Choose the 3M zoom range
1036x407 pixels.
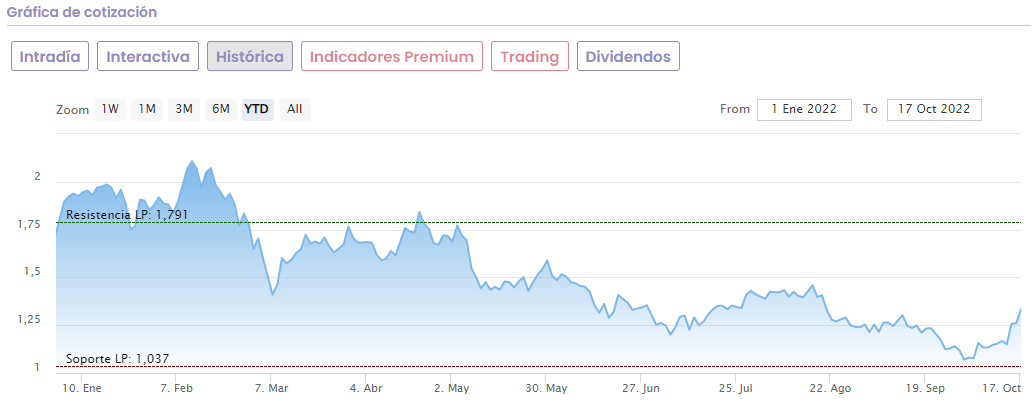(x=184, y=109)
